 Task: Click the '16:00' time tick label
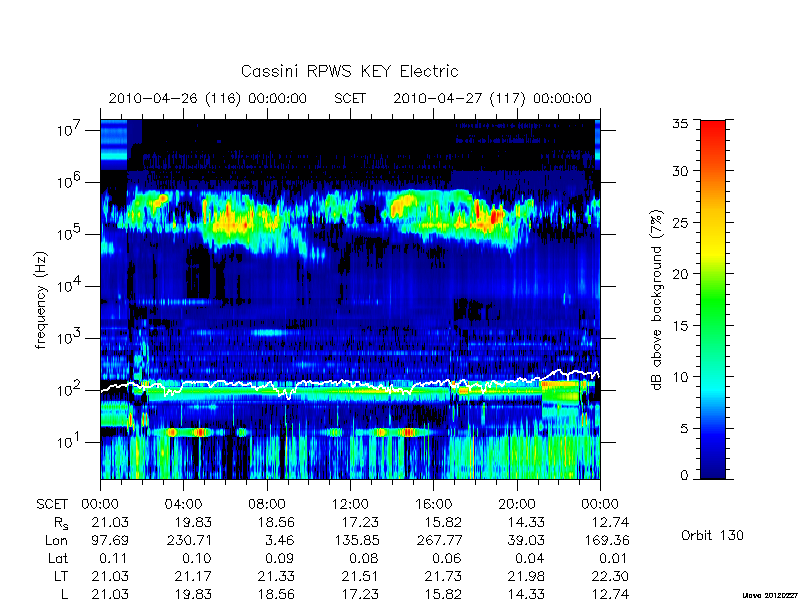[433, 505]
